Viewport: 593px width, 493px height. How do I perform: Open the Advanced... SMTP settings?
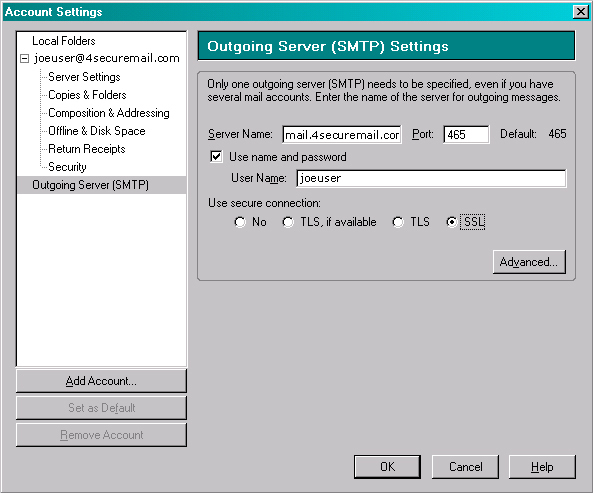(529, 262)
